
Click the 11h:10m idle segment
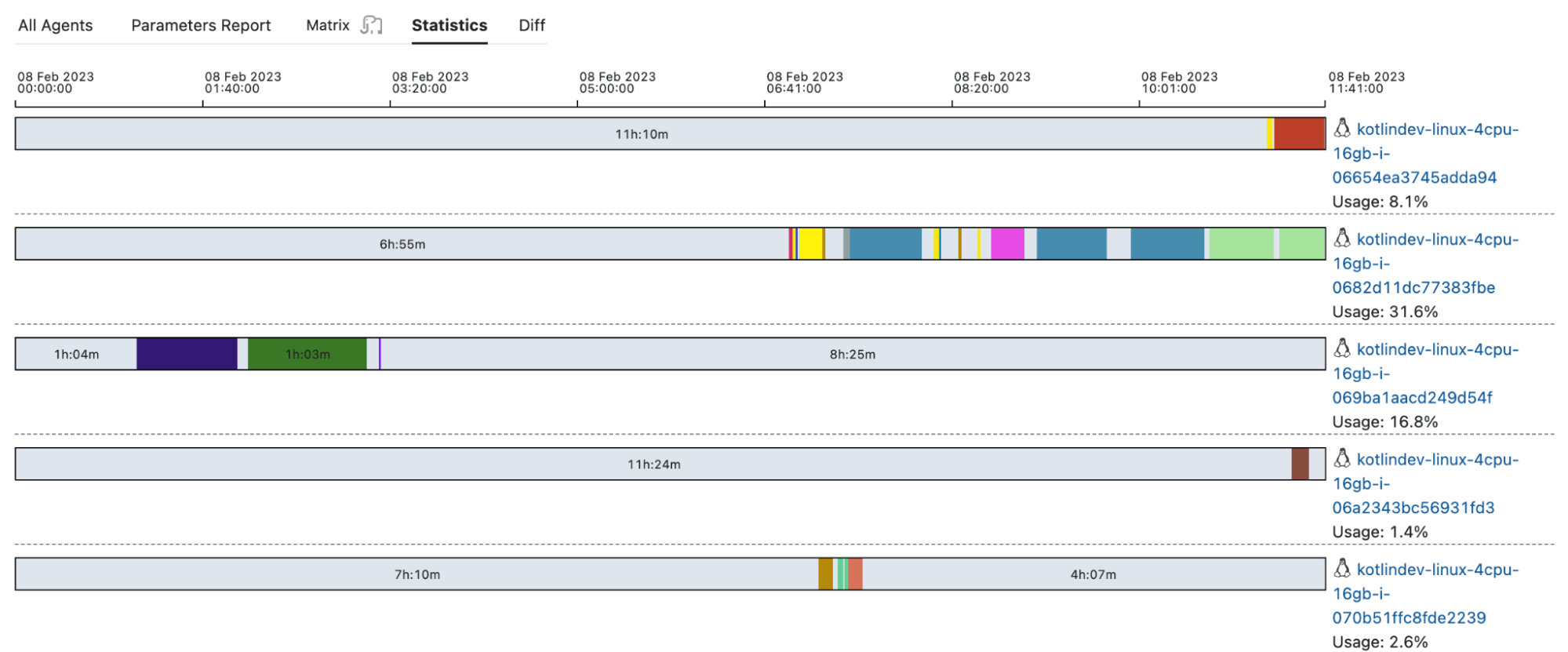coord(641,133)
